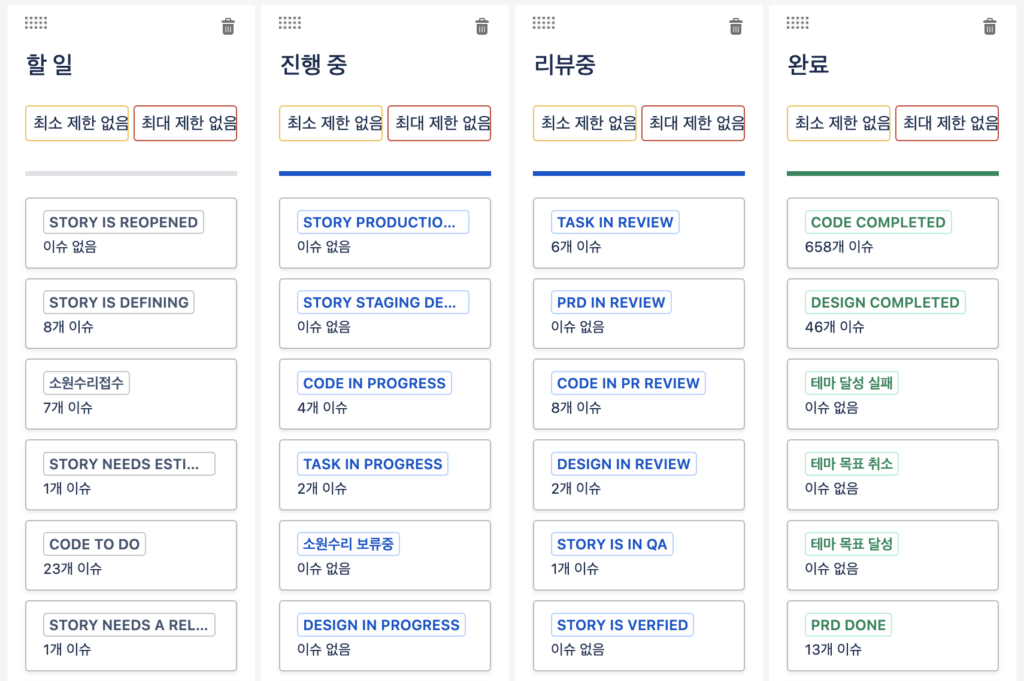
Task: Rename the 할 일 column title
Action: pos(50,66)
